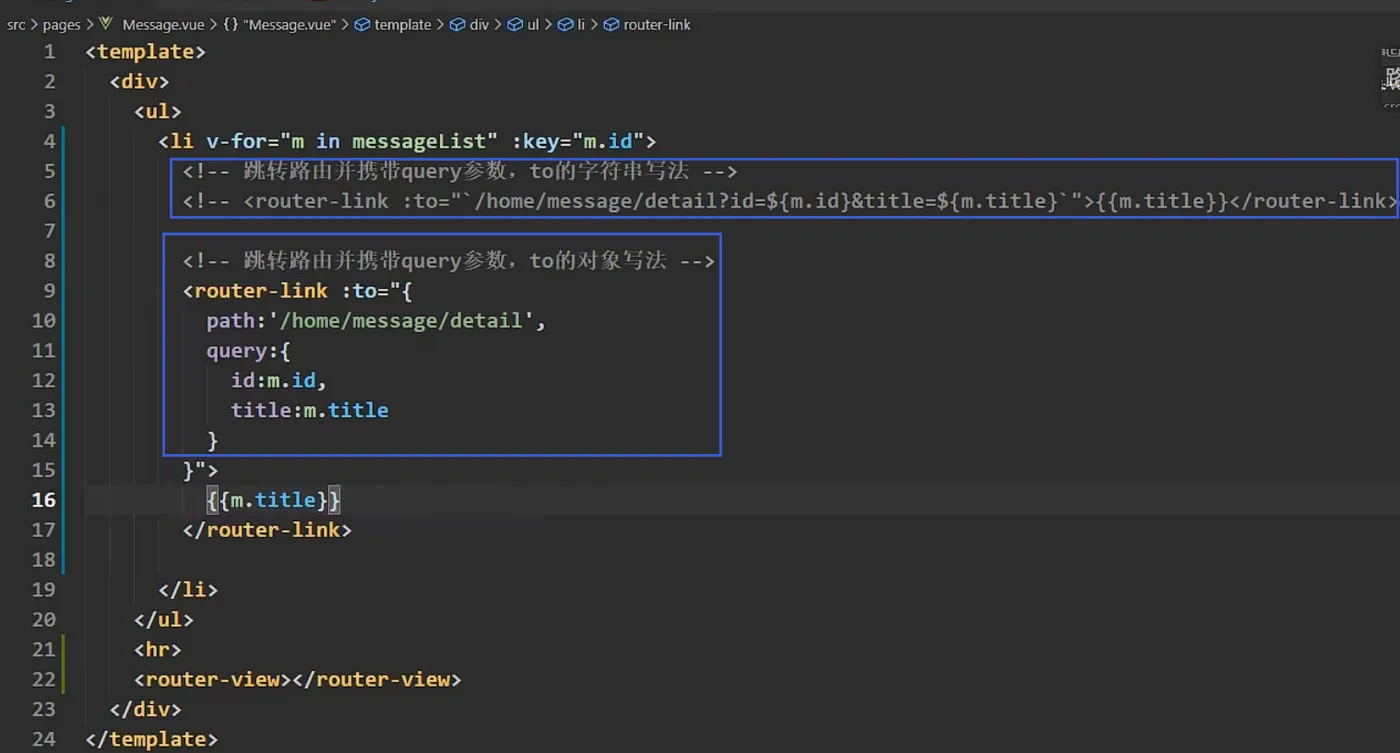Click the title:m.title line

[309, 411]
